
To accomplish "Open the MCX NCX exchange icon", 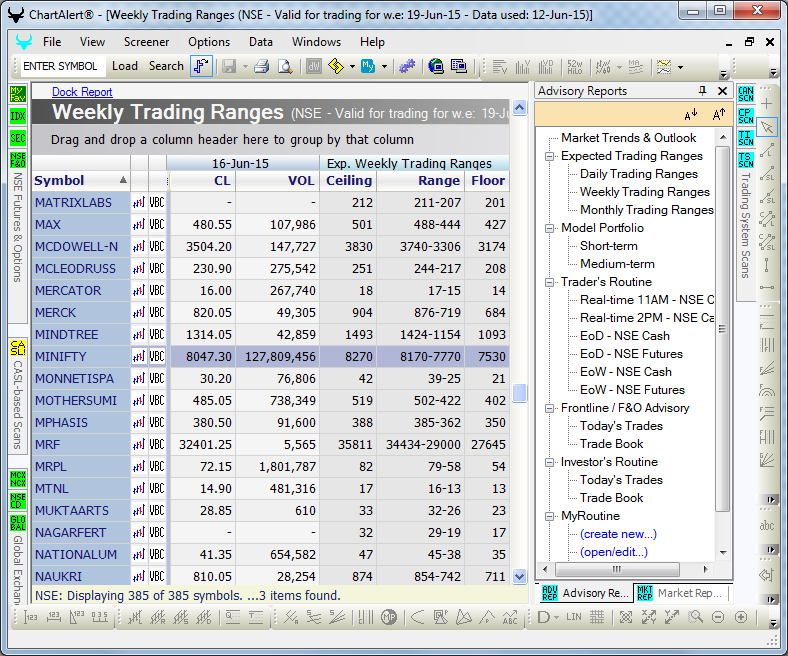I will point(18,479).
